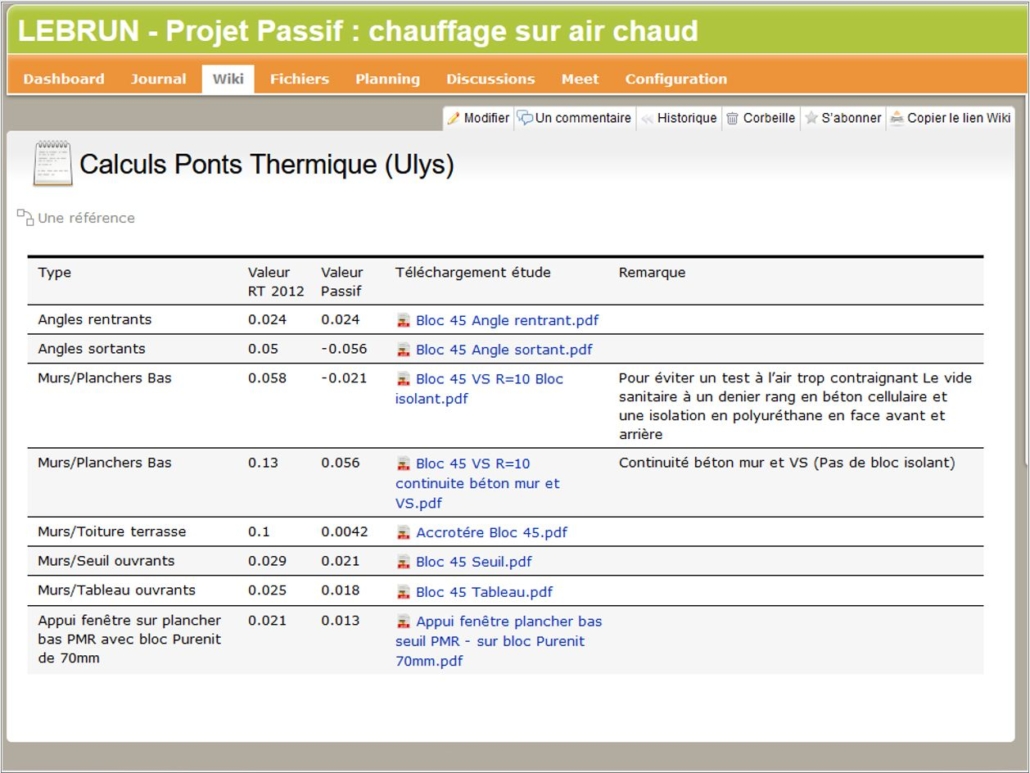Image resolution: width=1030 pixels, height=773 pixels.
Task: Click the Historique back-arrows icon
Action: (647, 118)
